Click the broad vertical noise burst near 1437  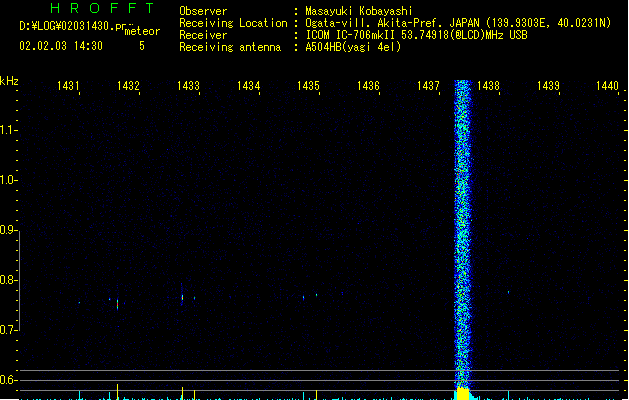coord(463,233)
